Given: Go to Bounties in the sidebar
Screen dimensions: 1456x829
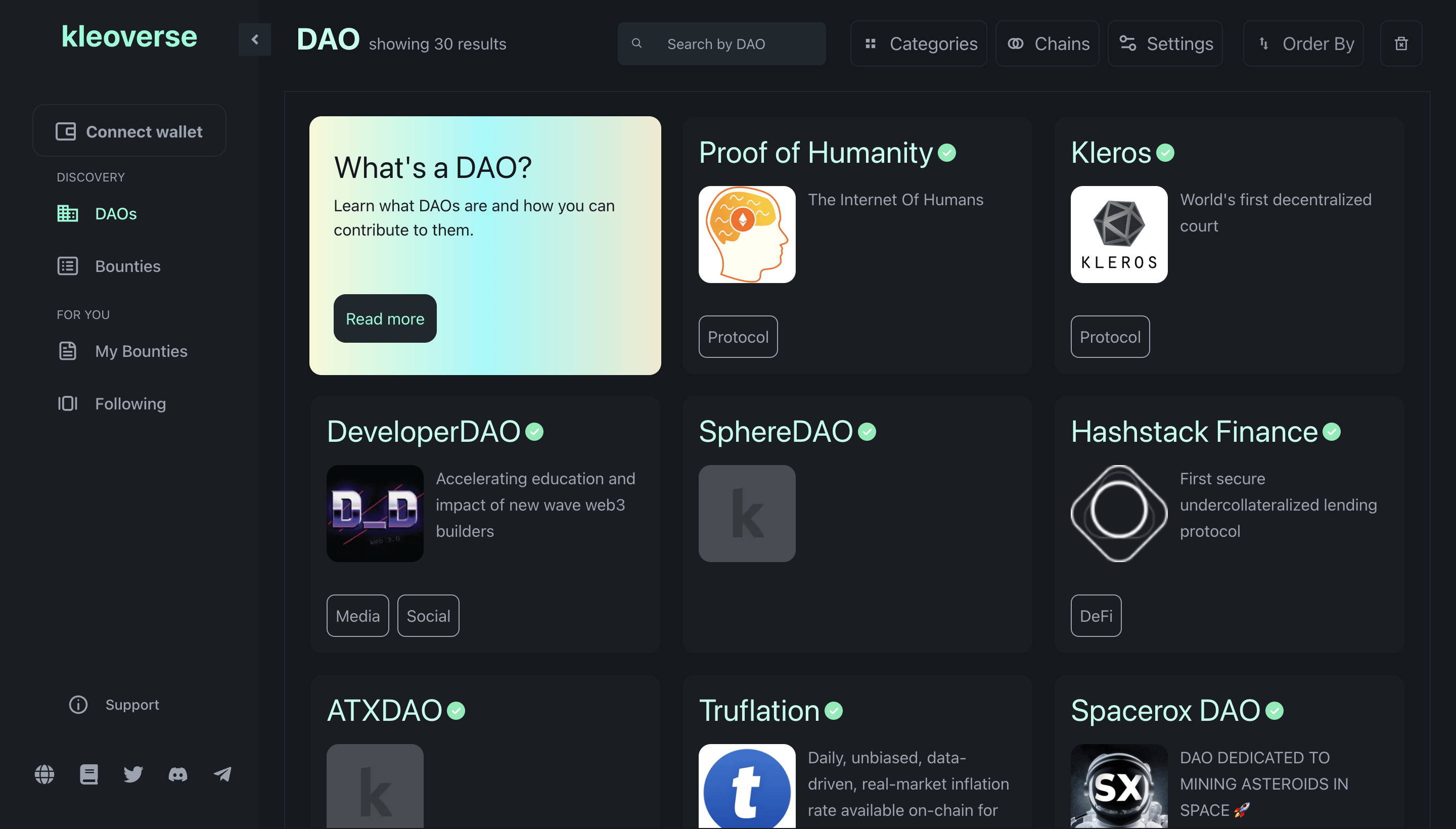Looking at the screenshot, I should pyautogui.click(x=127, y=266).
